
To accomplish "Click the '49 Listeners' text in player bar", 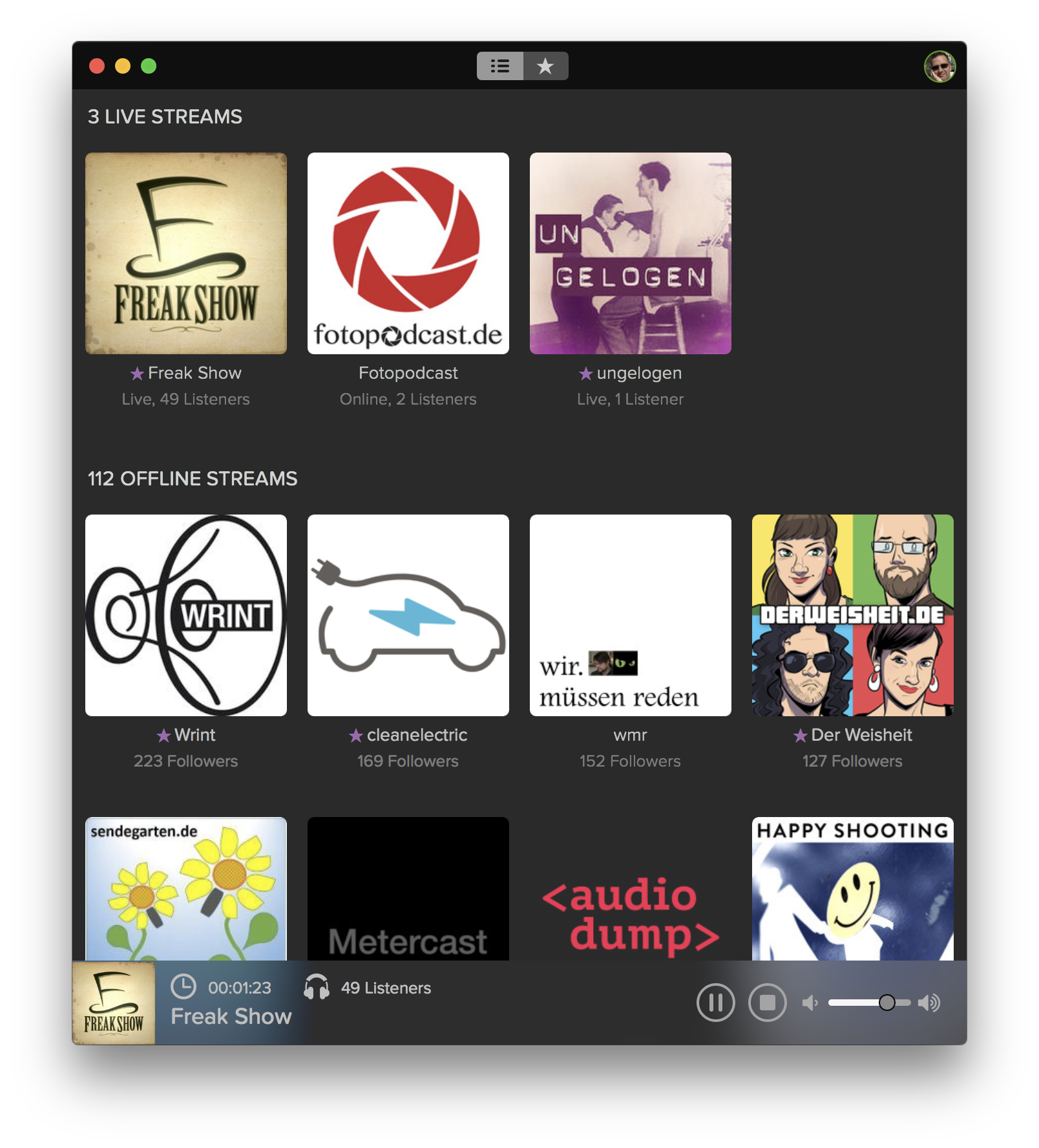I will click(386, 988).
